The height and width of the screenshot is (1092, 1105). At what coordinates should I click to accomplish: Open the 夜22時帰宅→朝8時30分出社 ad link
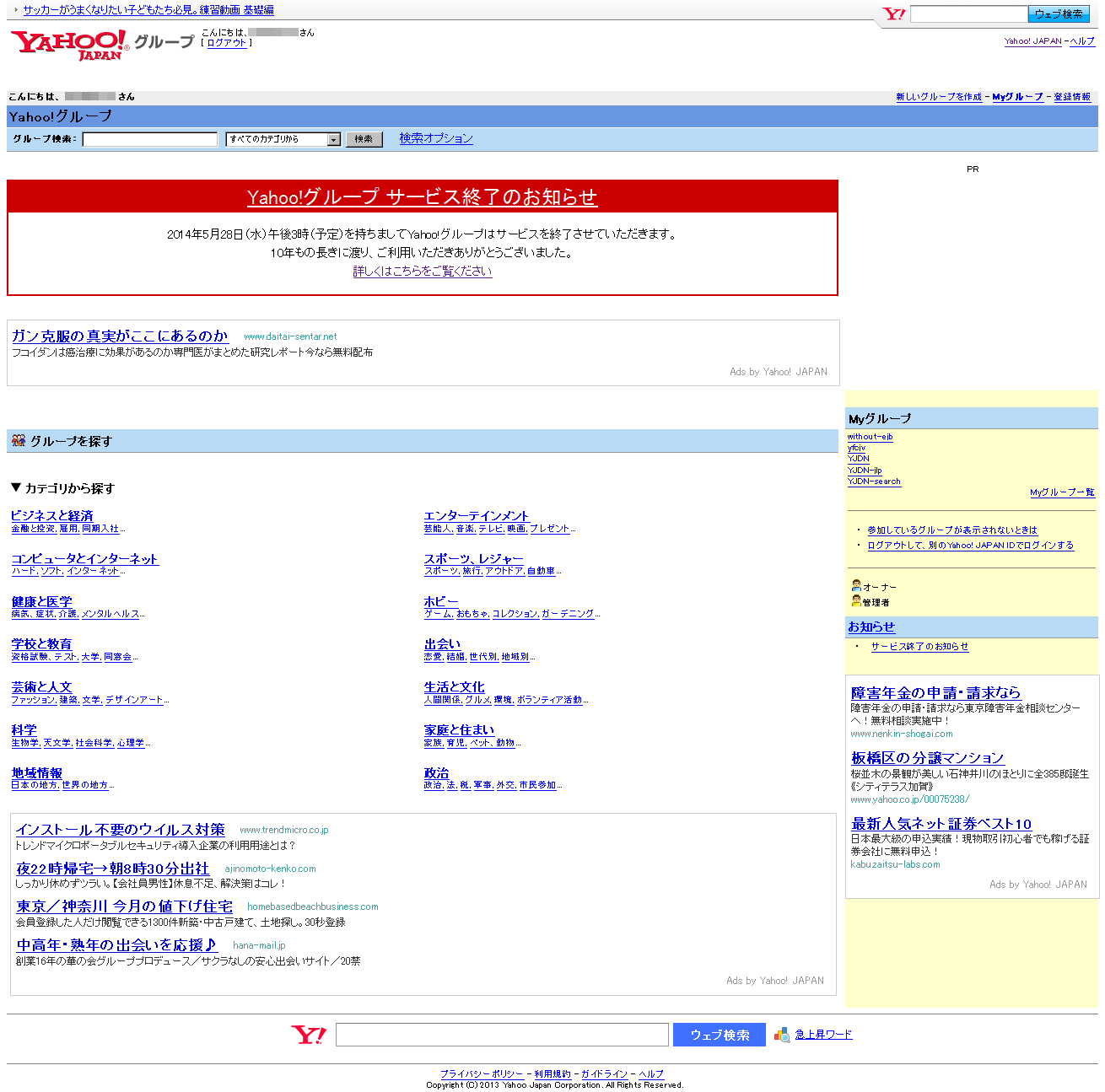112,869
